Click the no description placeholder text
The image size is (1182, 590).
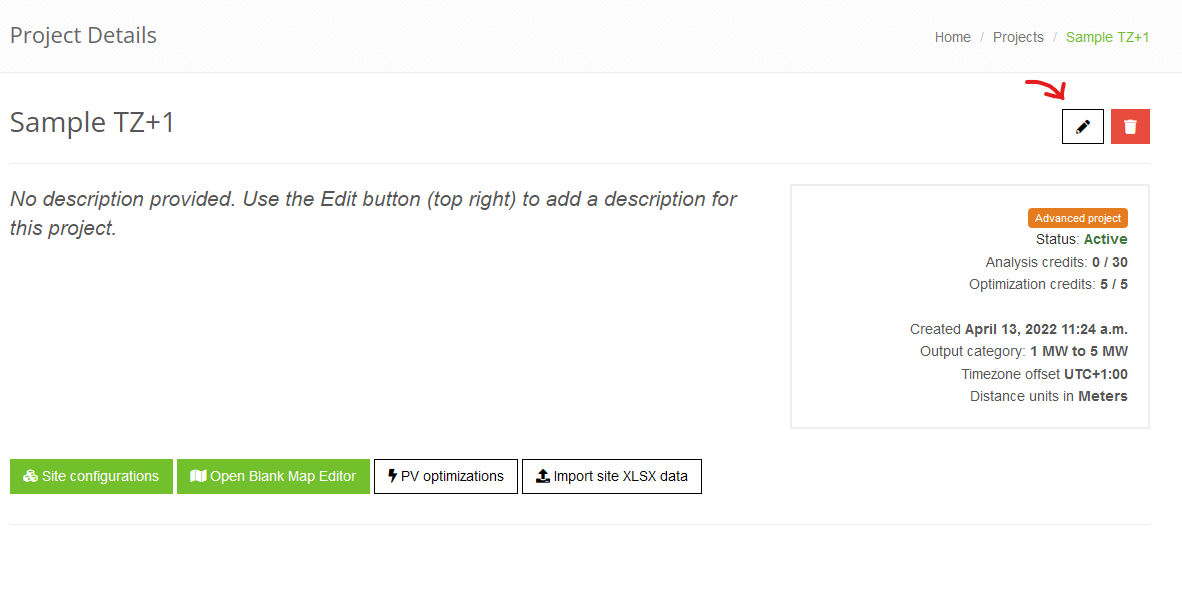[373, 213]
